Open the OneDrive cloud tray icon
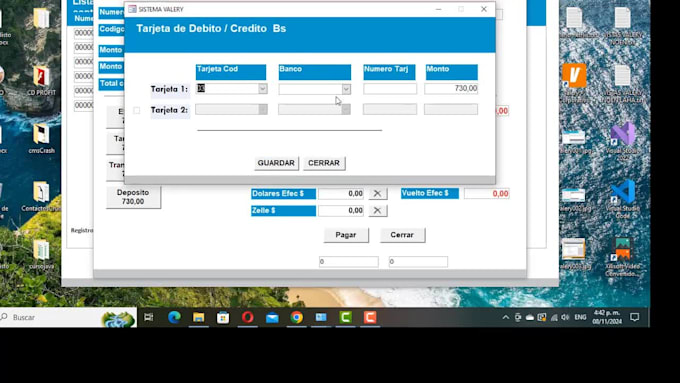 tap(530, 318)
